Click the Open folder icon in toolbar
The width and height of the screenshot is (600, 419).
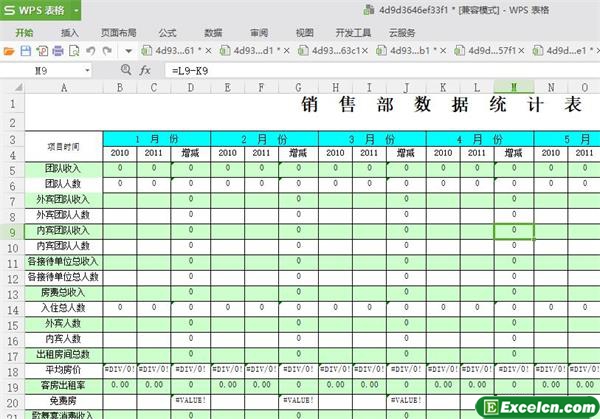click(9, 51)
